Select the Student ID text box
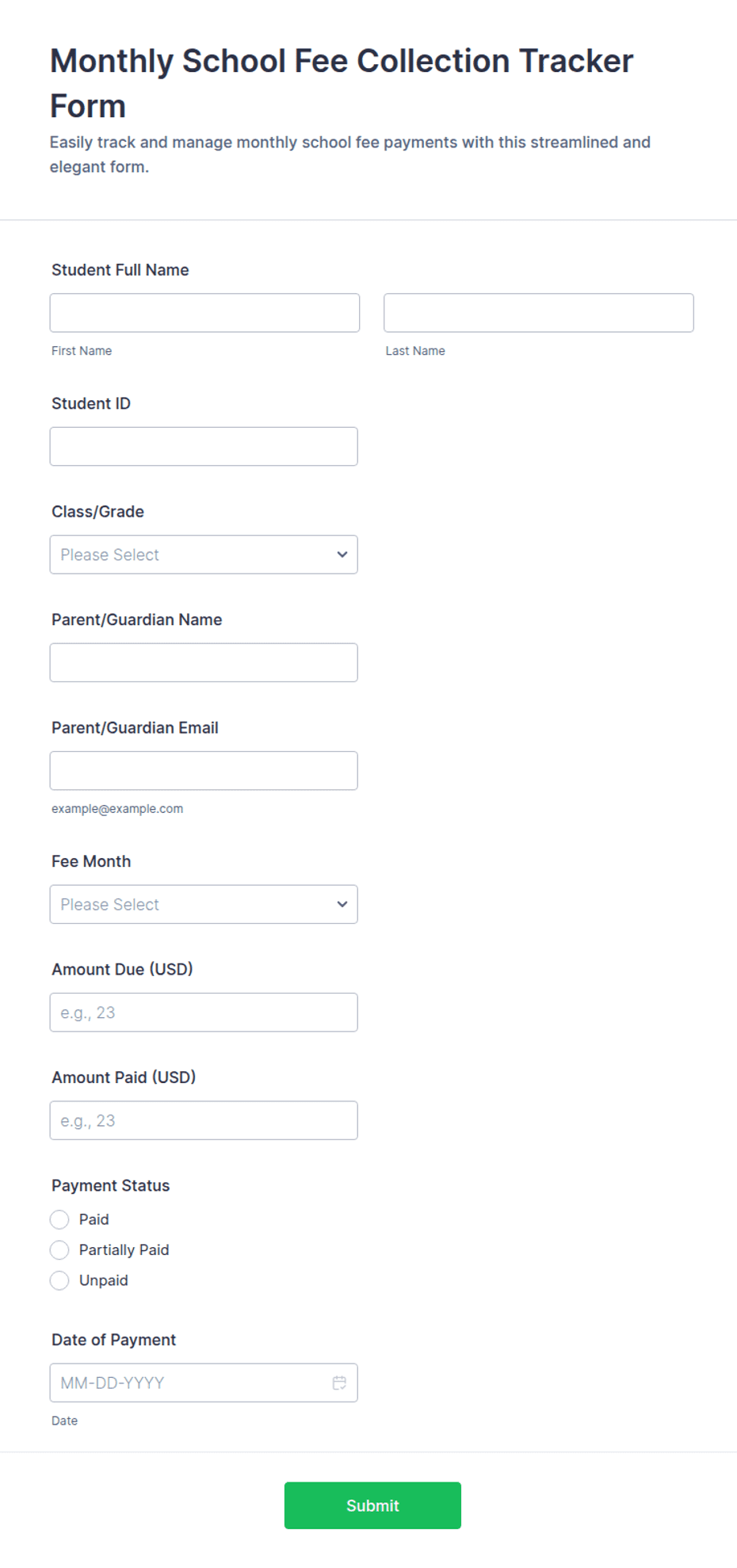 pyautogui.click(x=204, y=447)
